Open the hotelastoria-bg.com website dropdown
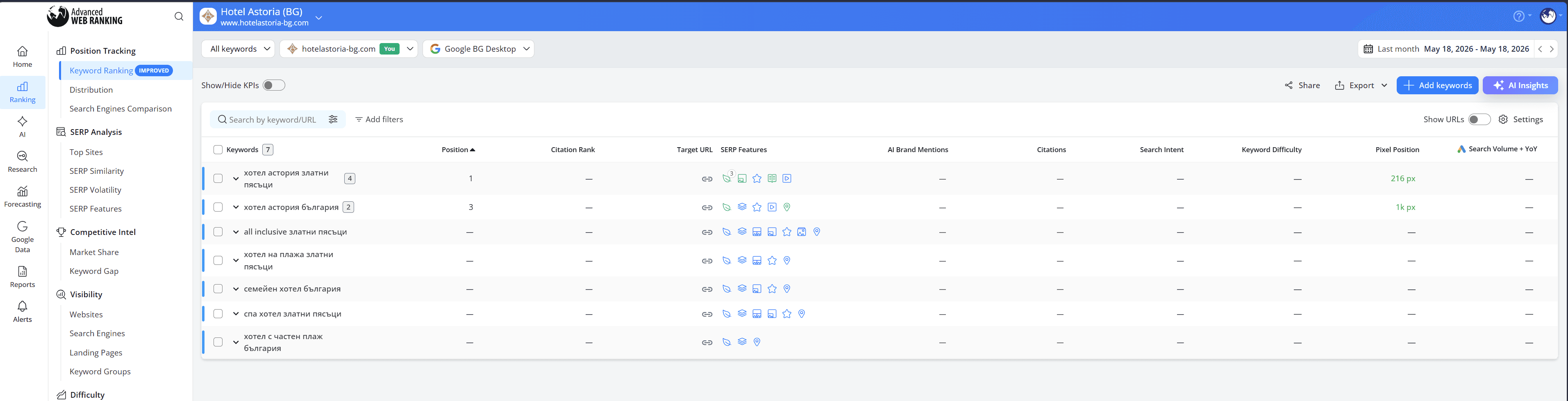Image resolution: width=1568 pixels, height=401 pixels. (x=349, y=49)
